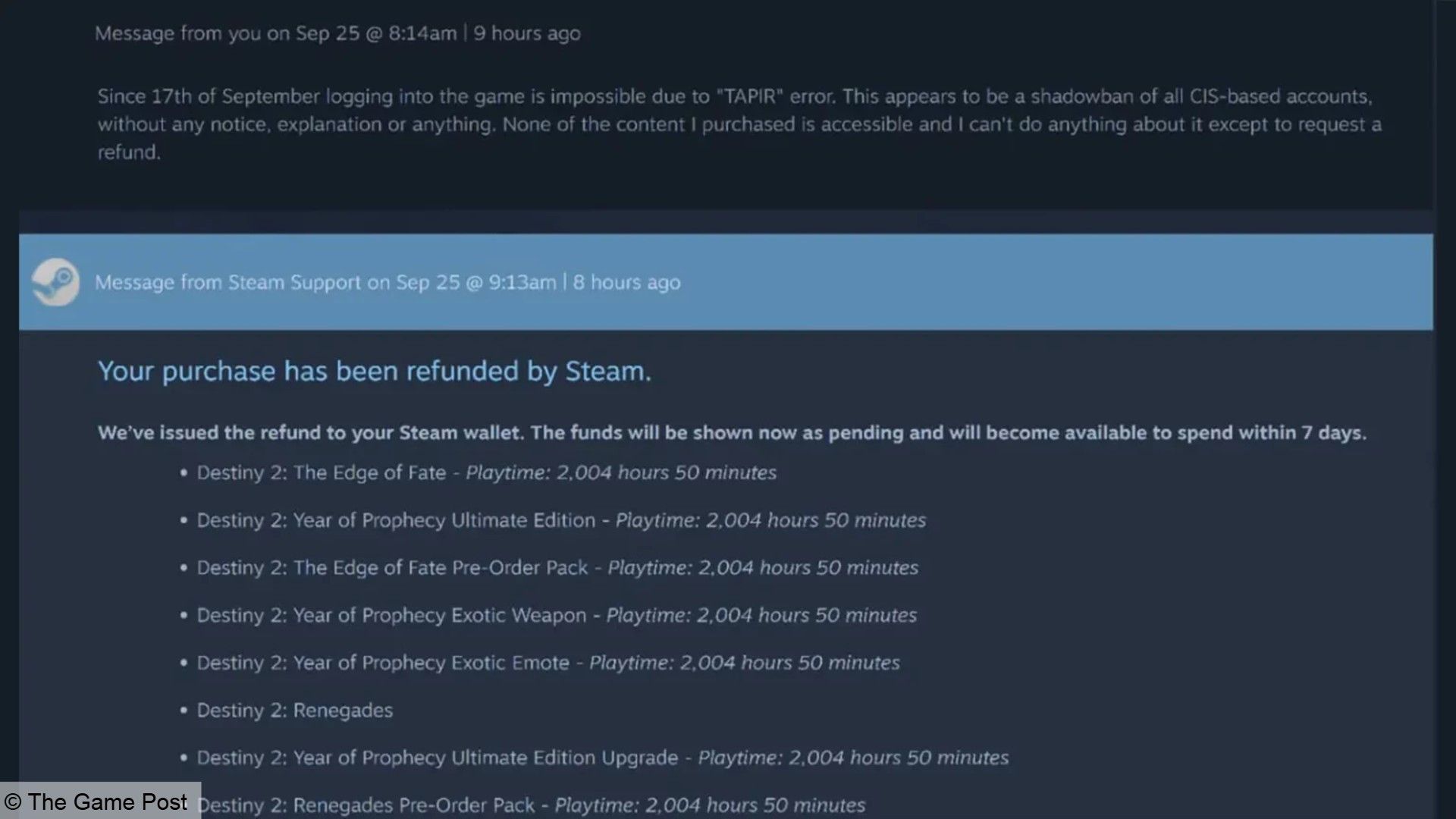Click the Steam Support avatar logo
Image resolution: width=1456 pixels, height=819 pixels.
coord(55,282)
